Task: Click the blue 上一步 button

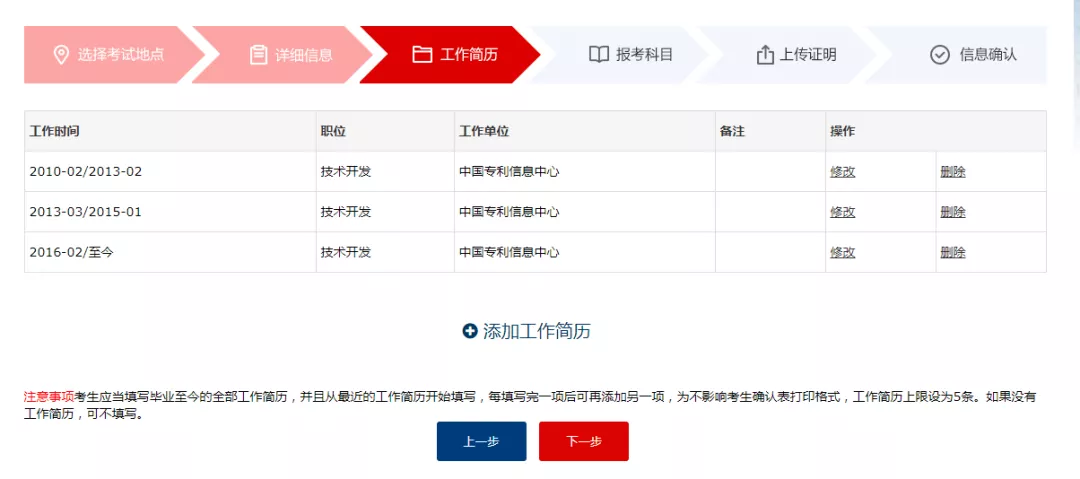Action: pos(481,441)
